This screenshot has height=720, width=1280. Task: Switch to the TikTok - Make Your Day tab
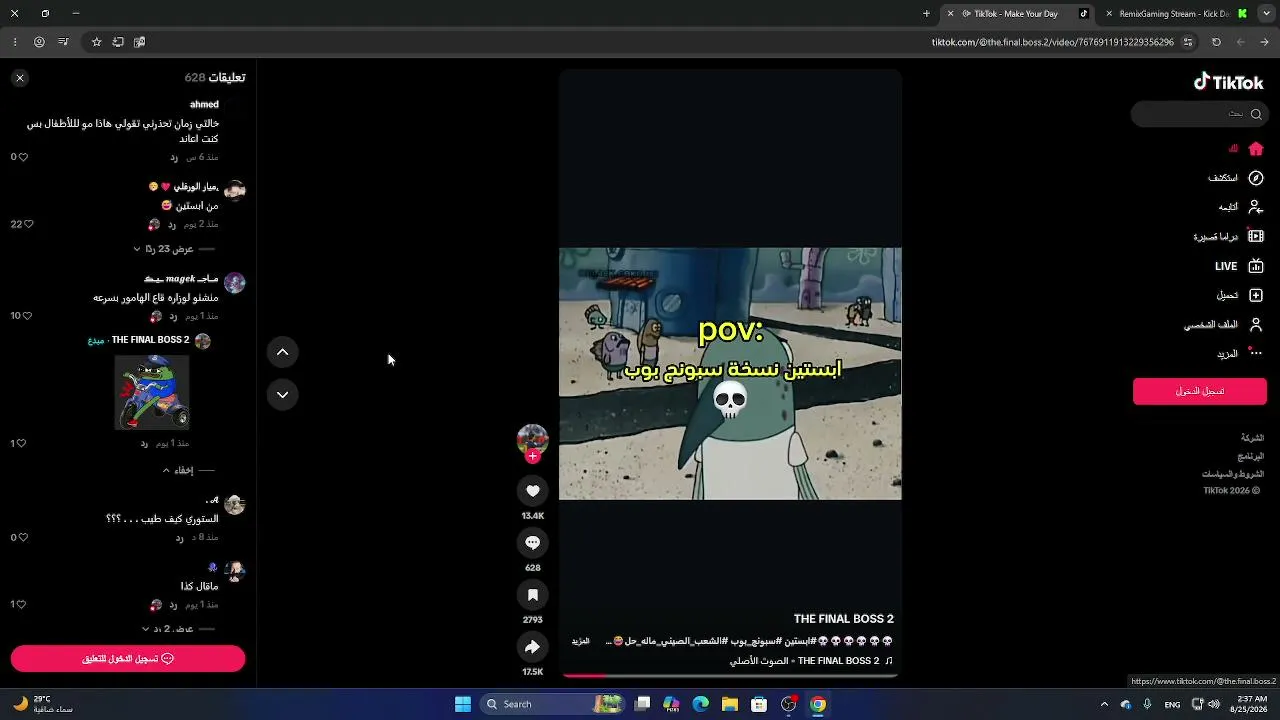coord(1020,14)
